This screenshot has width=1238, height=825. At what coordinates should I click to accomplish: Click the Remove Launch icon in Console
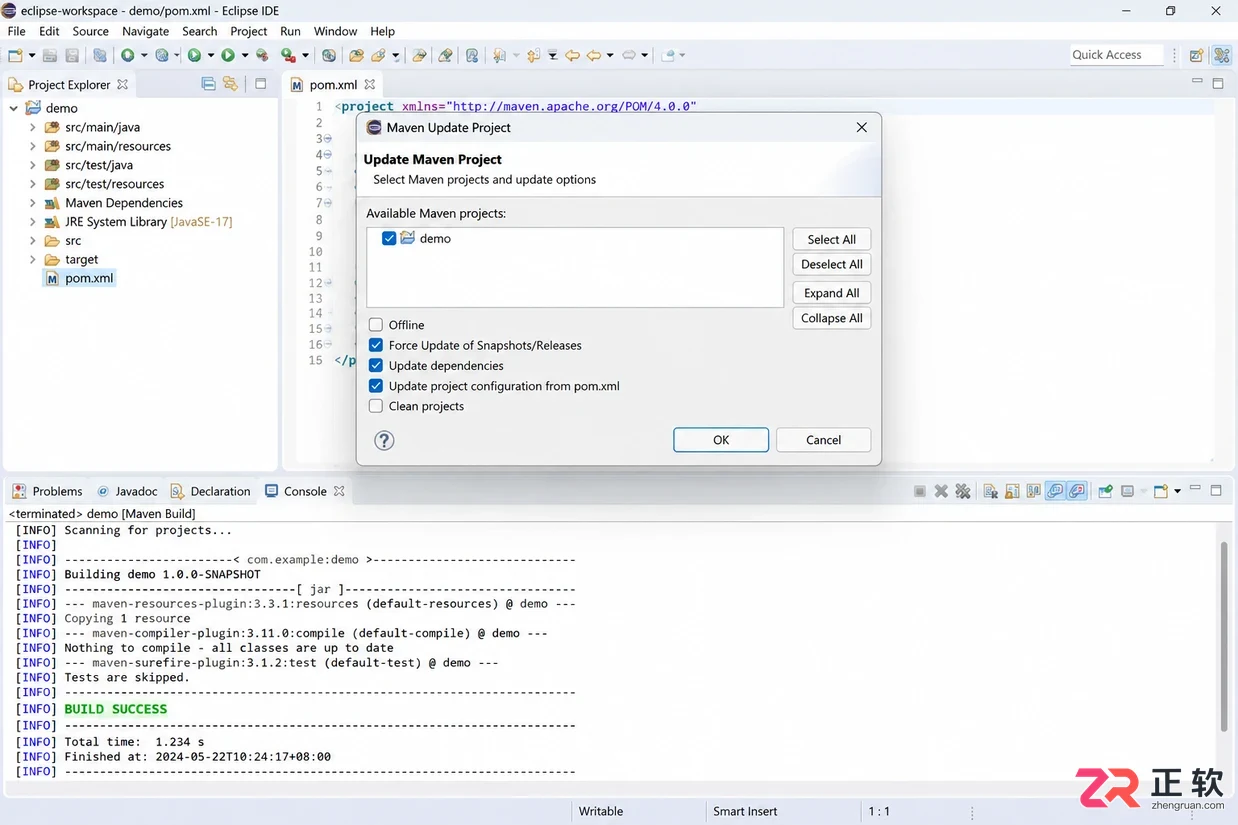click(x=941, y=491)
